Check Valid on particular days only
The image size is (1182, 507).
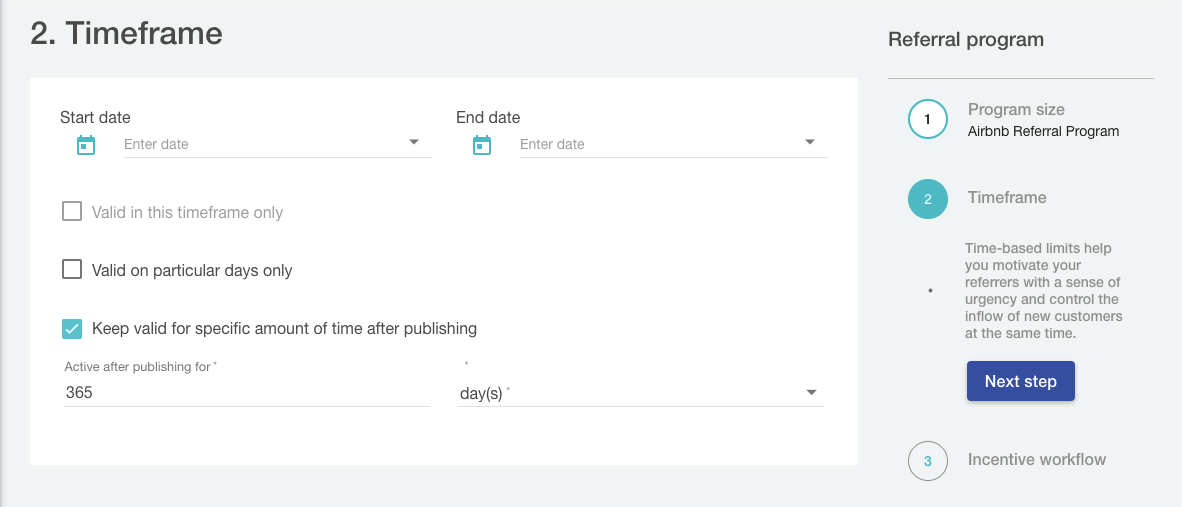coord(72,270)
